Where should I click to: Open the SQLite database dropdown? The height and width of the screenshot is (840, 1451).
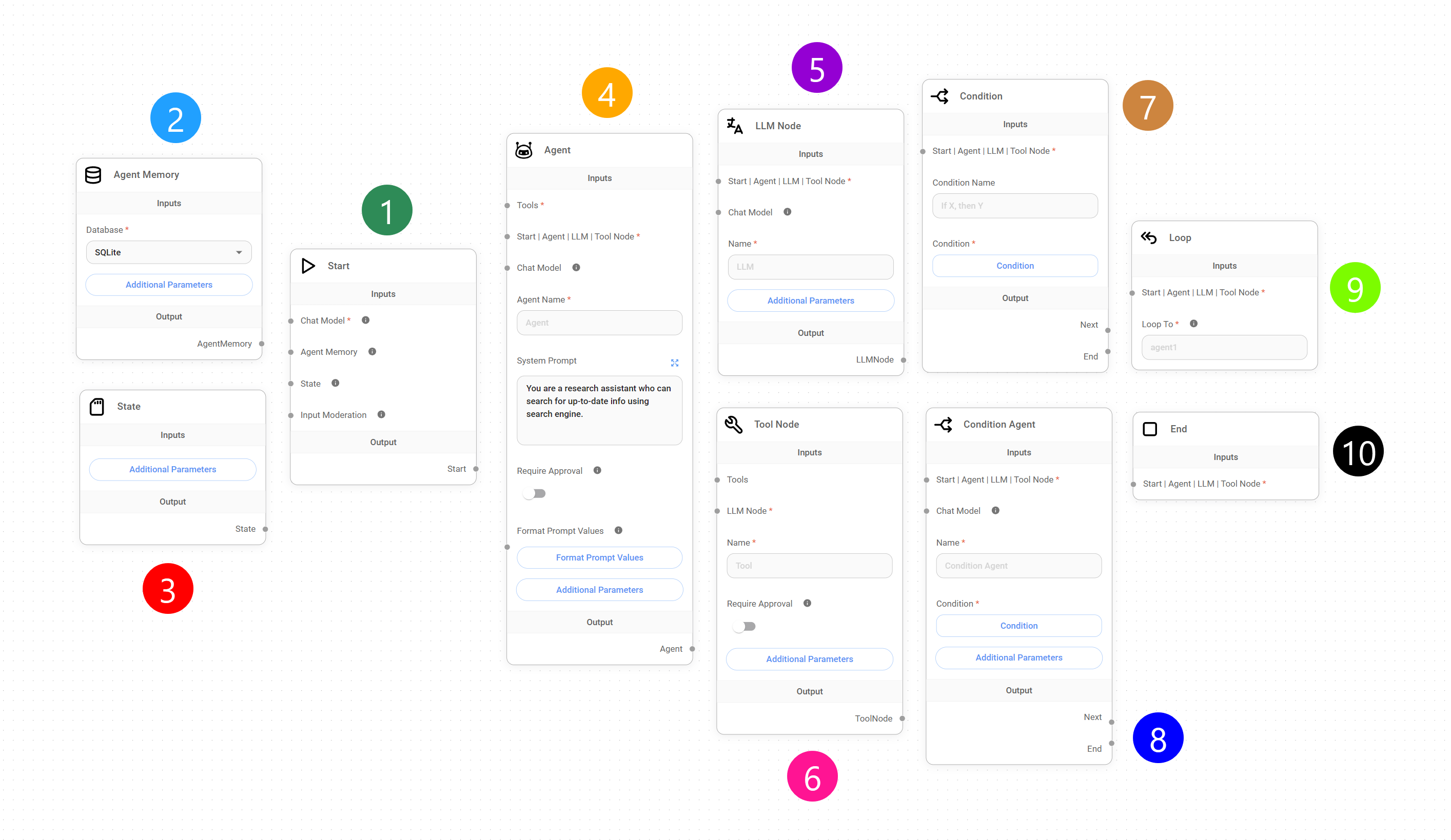click(169, 253)
